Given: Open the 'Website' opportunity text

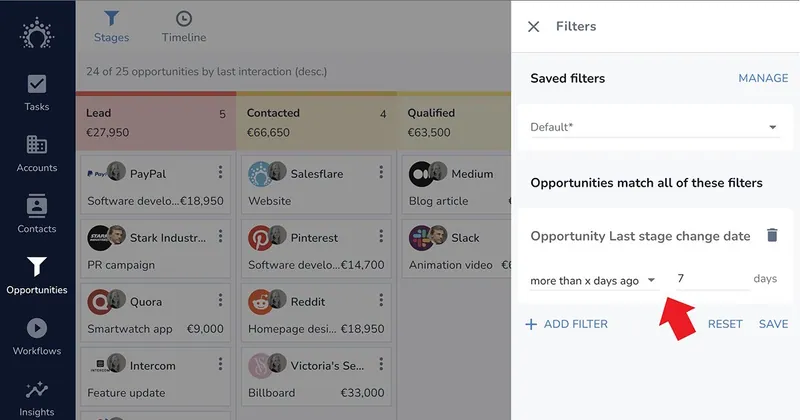Looking at the screenshot, I should (x=269, y=201).
